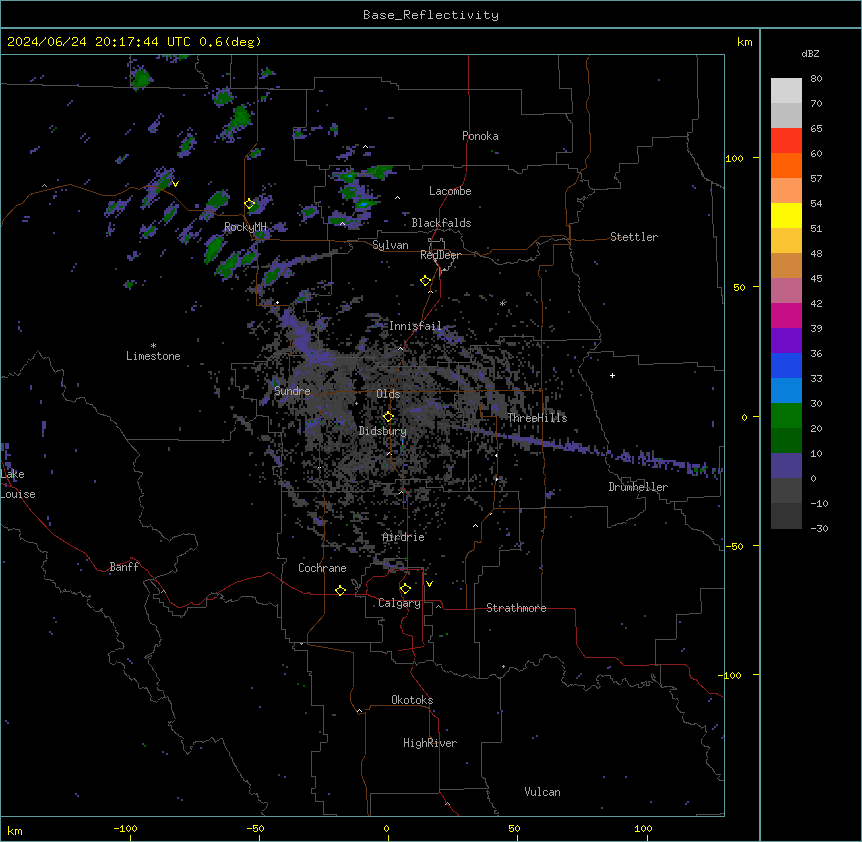Screen dimensions: 862x842
Task: Select the Blackfalds label
Action: [441, 223]
